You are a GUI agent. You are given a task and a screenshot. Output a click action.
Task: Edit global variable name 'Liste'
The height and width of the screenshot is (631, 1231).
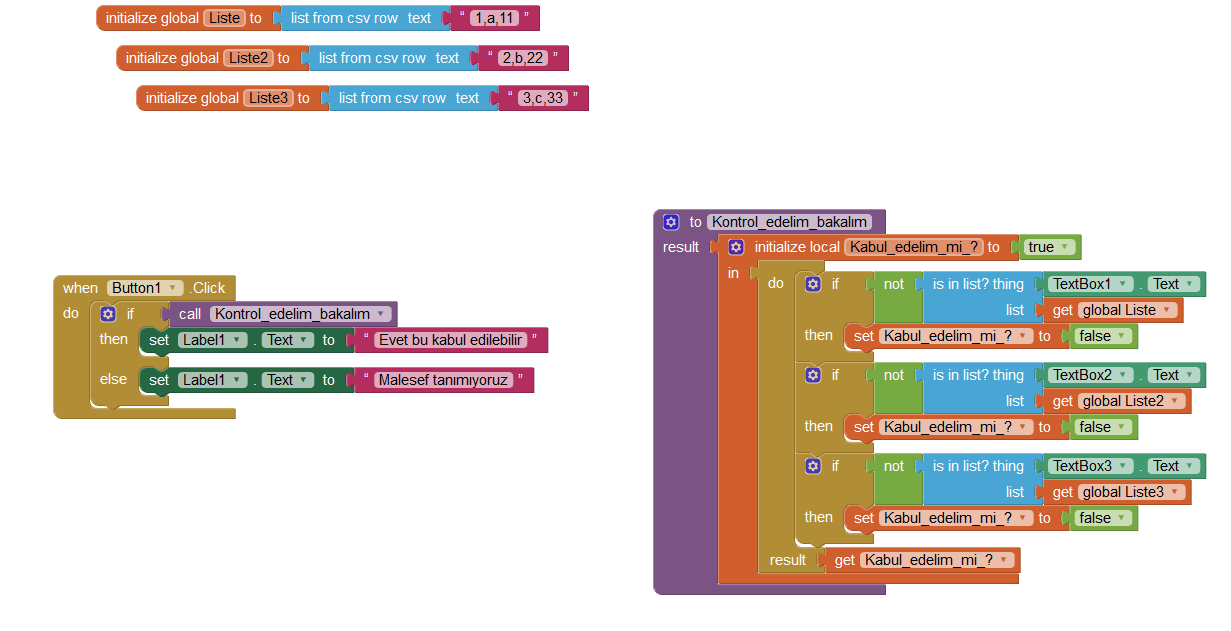coord(224,18)
